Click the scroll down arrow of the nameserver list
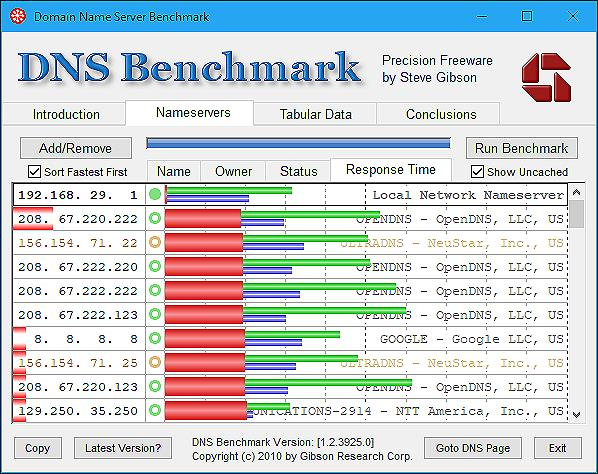Image resolution: width=598 pixels, height=474 pixels. [x=576, y=415]
